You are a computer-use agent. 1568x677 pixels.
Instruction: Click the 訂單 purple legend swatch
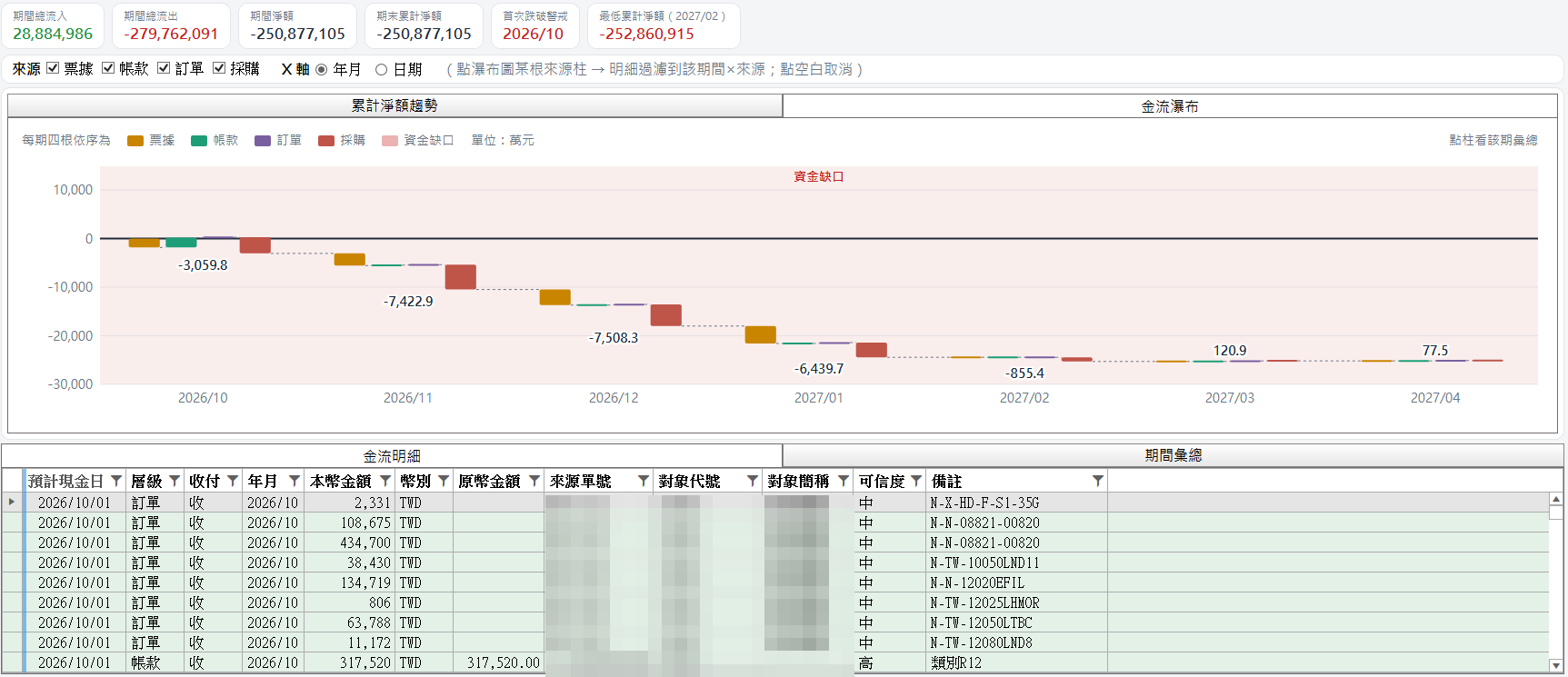(x=263, y=141)
